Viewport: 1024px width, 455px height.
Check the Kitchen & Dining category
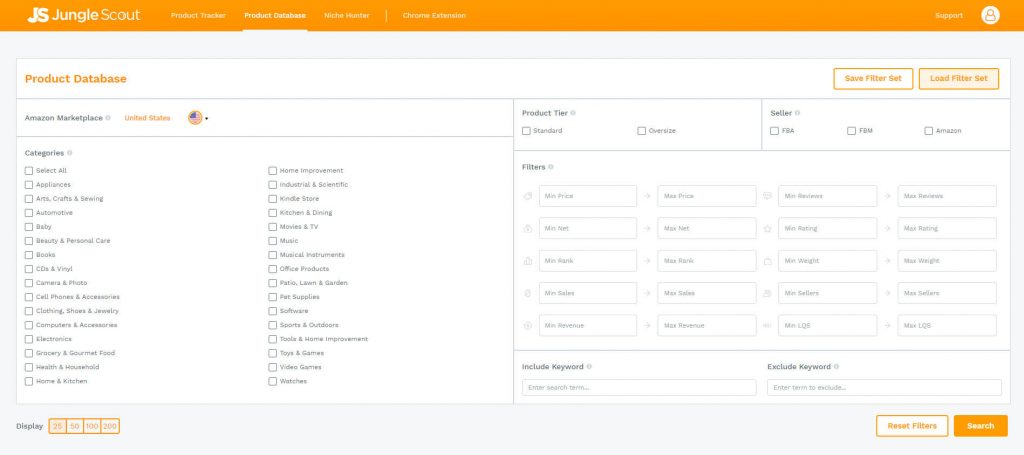(x=272, y=213)
